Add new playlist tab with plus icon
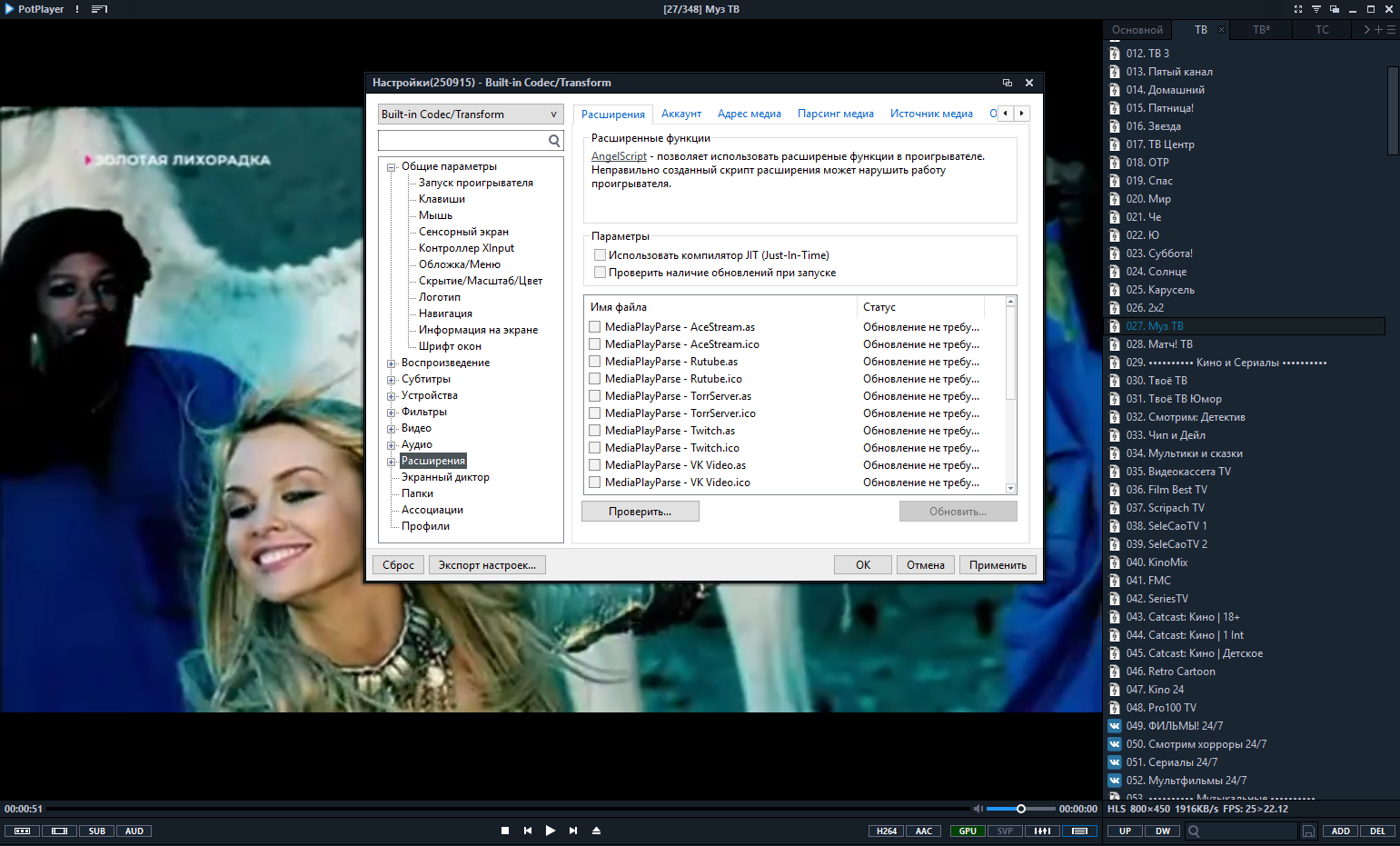 point(1378,30)
